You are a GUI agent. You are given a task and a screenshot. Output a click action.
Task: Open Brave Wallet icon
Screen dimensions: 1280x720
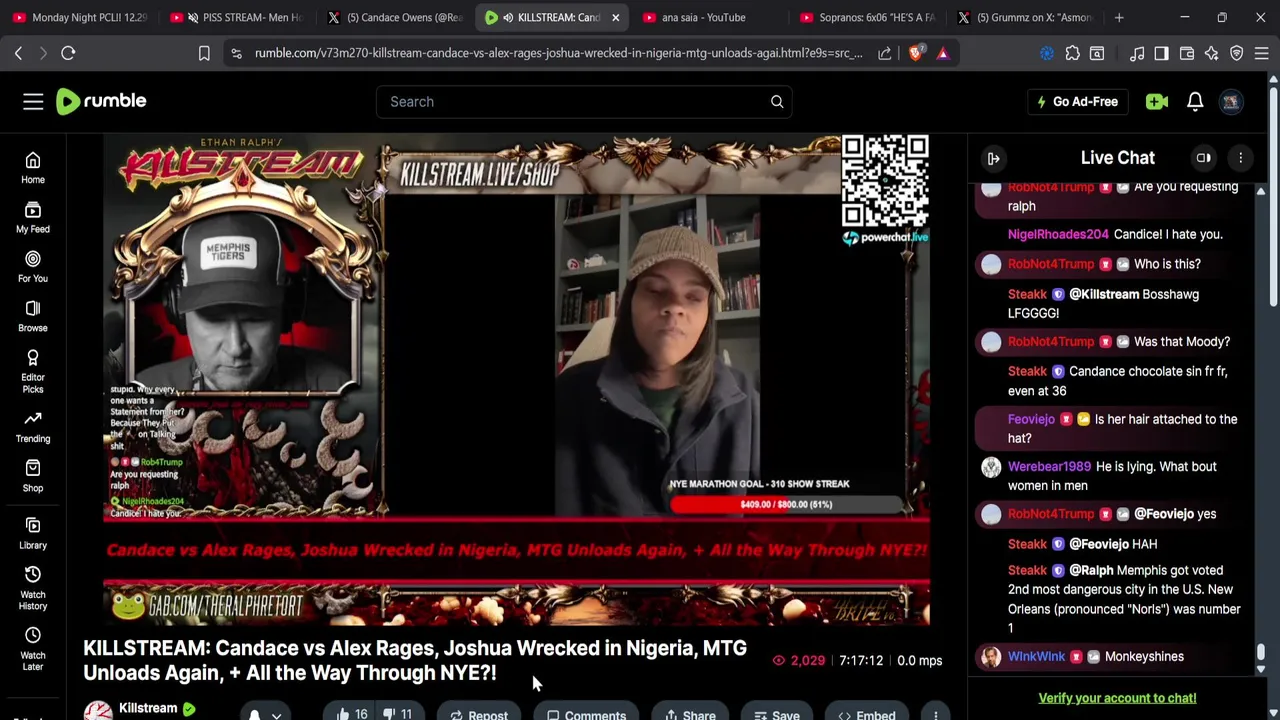1187,53
